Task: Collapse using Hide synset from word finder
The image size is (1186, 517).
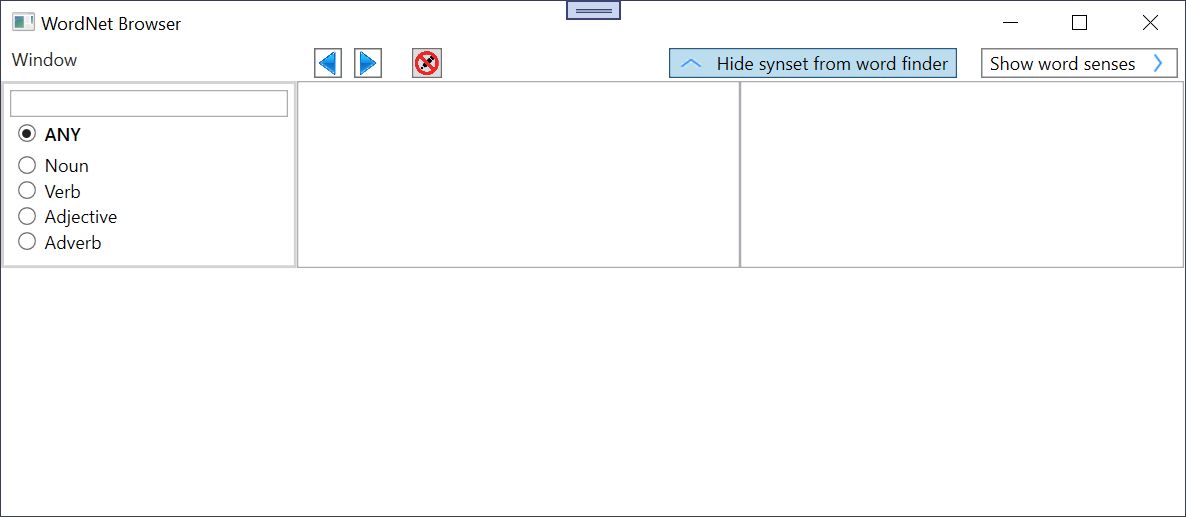Action: point(813,63)
